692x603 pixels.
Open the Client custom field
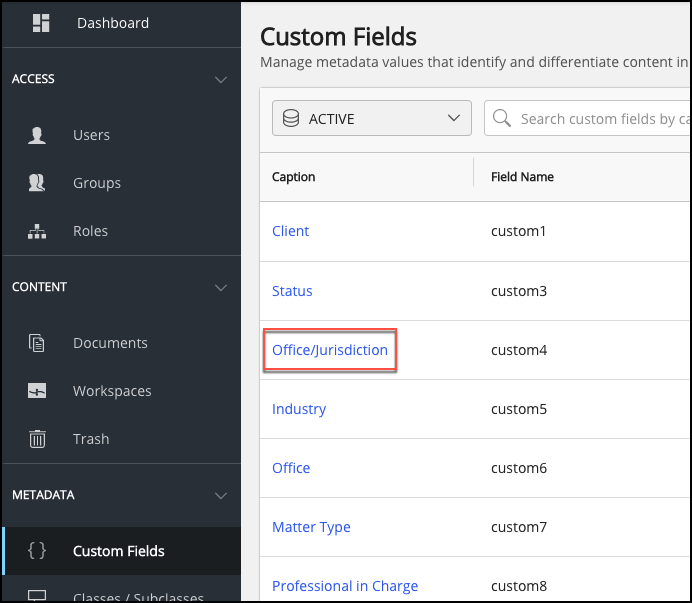pyautogui.click(x=290, y=231)
